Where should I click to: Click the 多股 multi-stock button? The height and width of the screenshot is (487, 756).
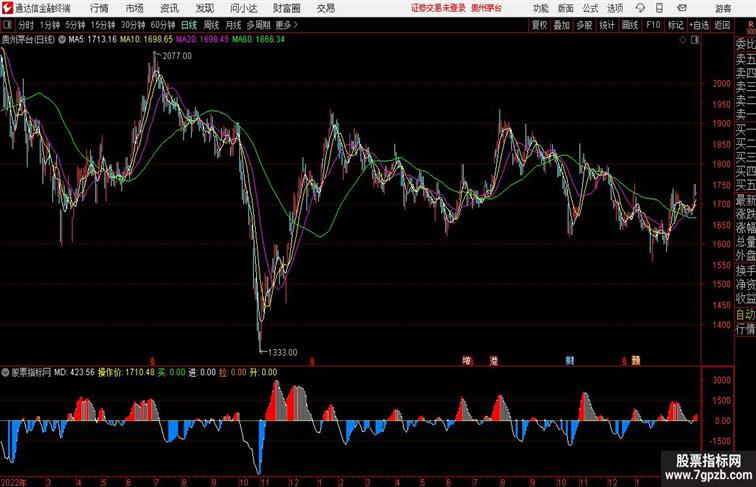click(x=584, y=25)
